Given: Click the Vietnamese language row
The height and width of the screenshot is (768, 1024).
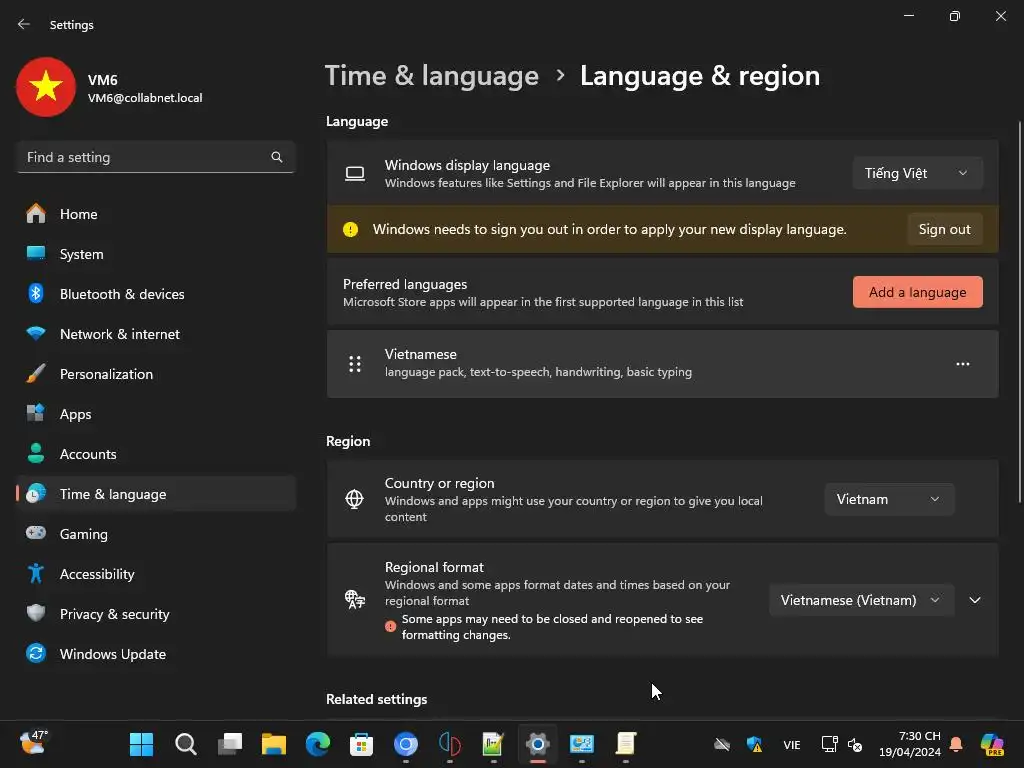Looking at the screenshot, I should (662, 364).
